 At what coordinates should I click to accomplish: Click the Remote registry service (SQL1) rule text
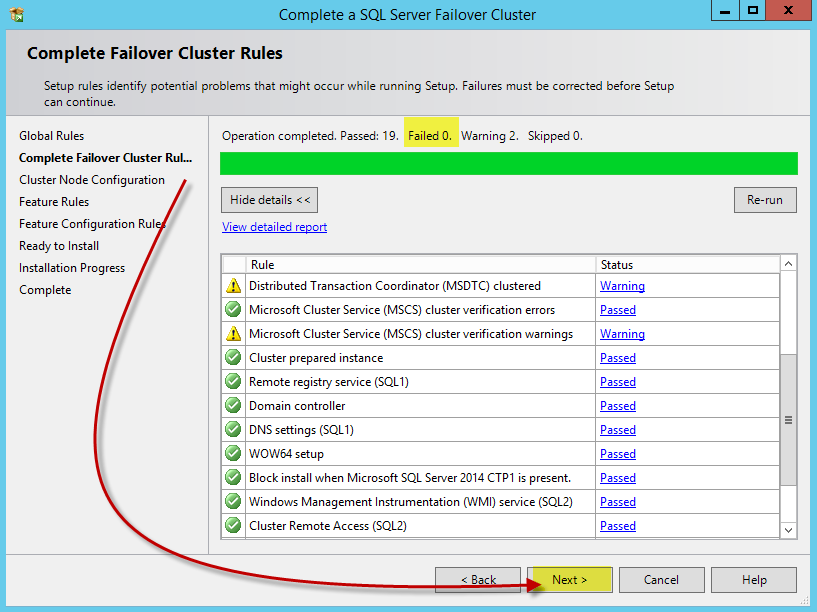pyautogui.click(x=329, y=382)
